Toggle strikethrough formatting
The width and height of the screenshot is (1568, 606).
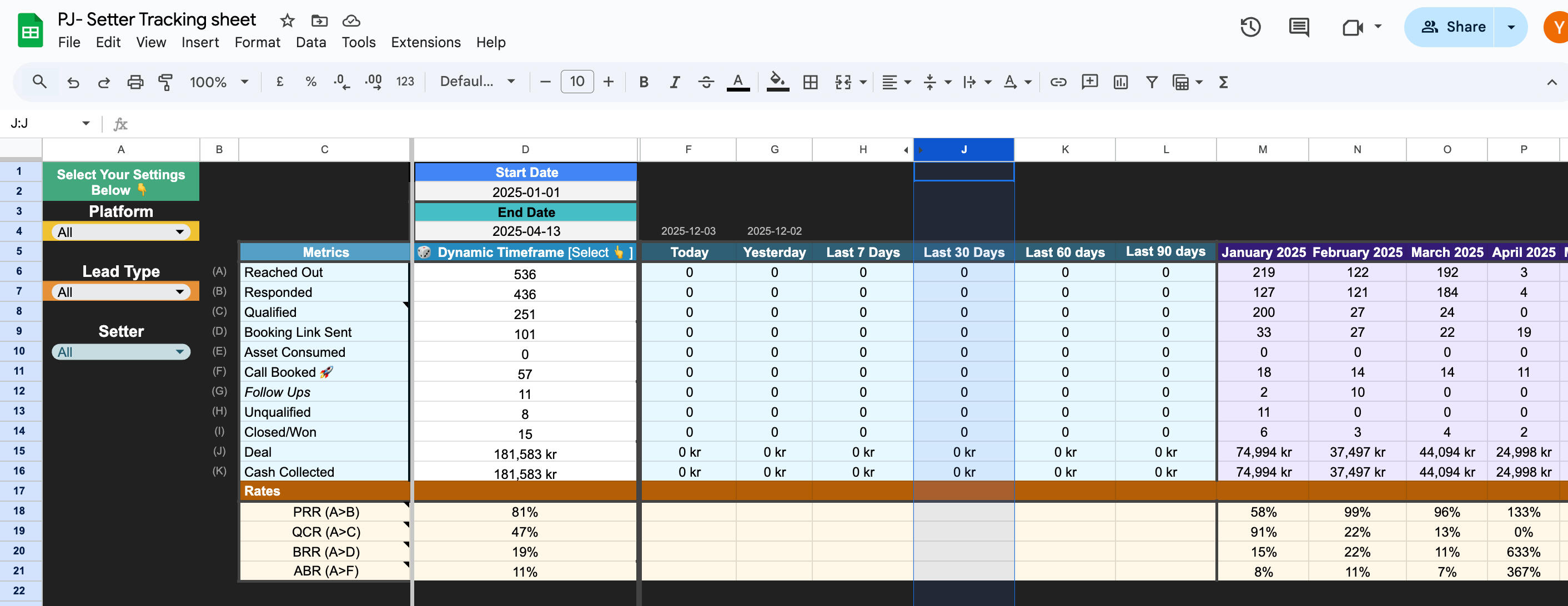tap(706, 82)
